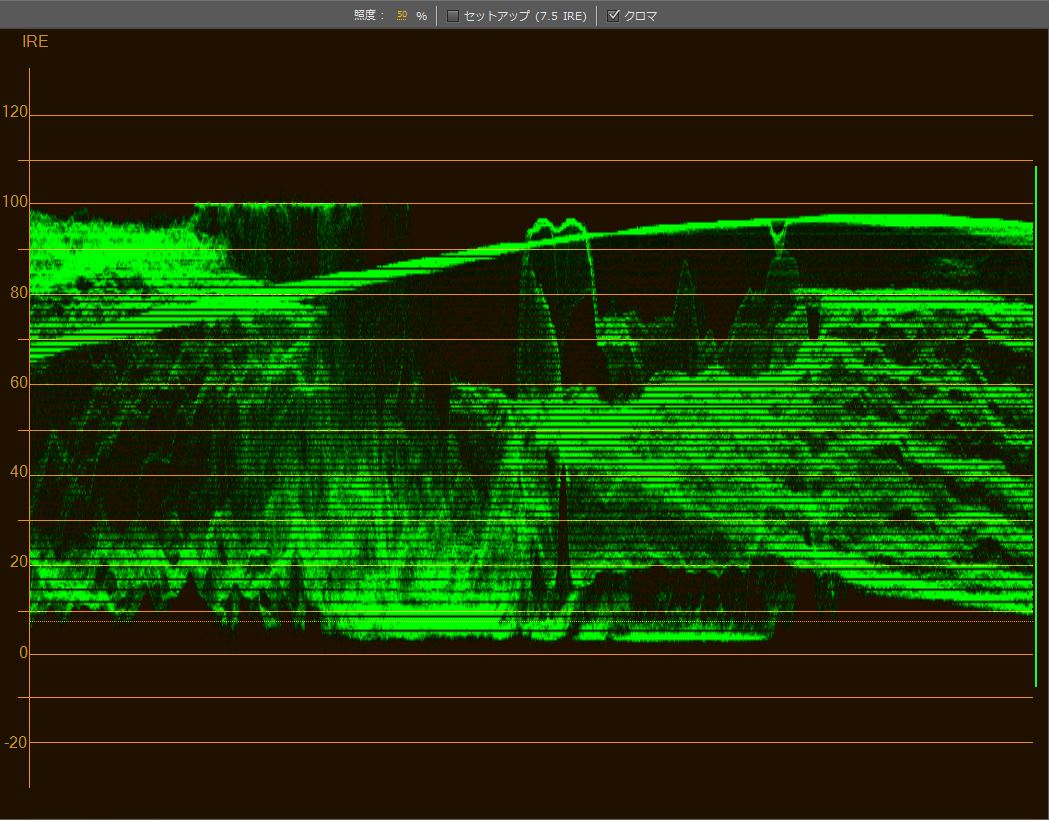The height and width of the screenshot is (820, 1049).
Task: Click the -20 IRE scale label
Action: (16, 742)
